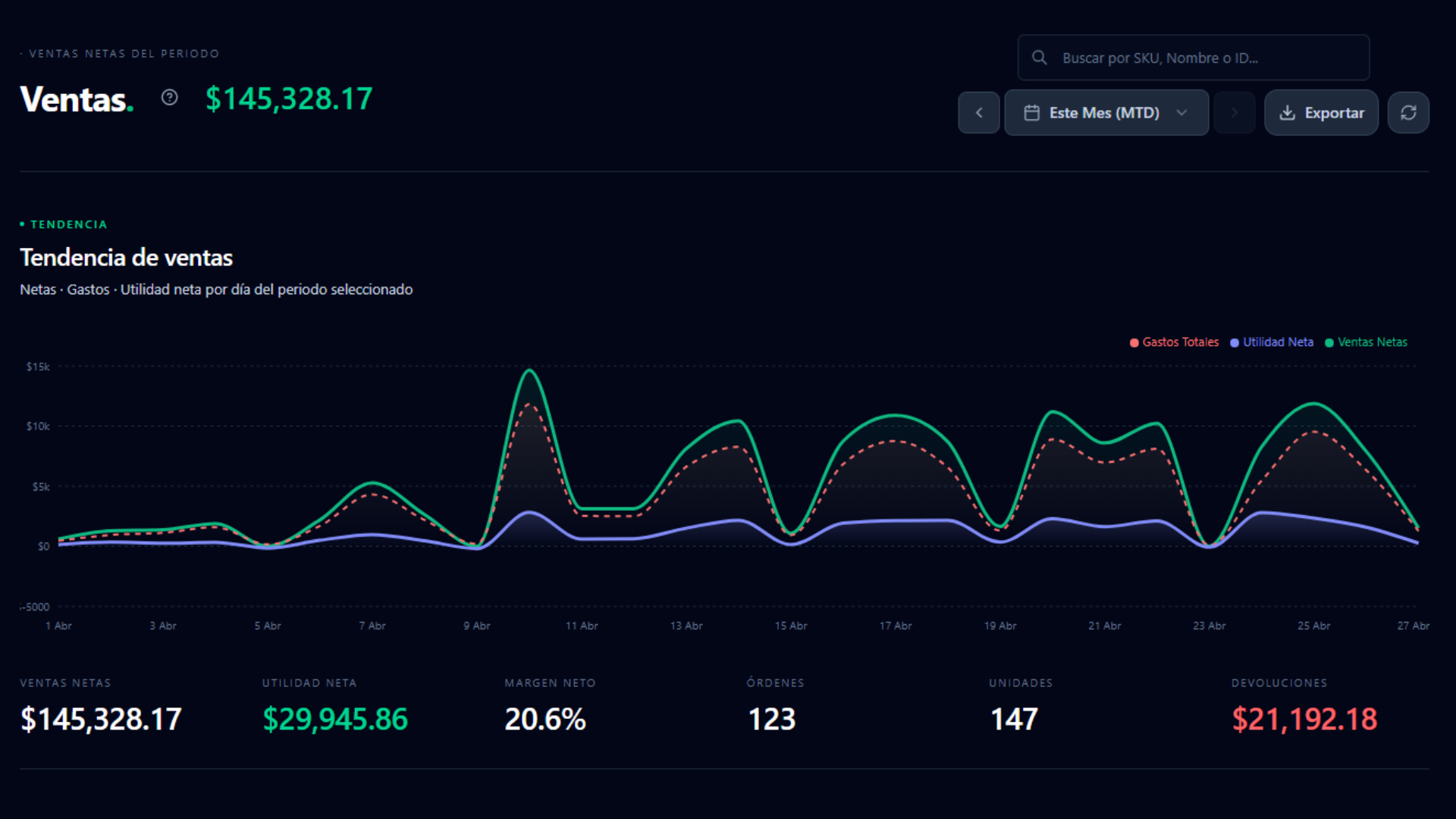Image resolution: width=1456 pixels, height=819 pixels.
Task: Click the refresh data icon
Action: pyautogui.click(x=1408, y=113)
